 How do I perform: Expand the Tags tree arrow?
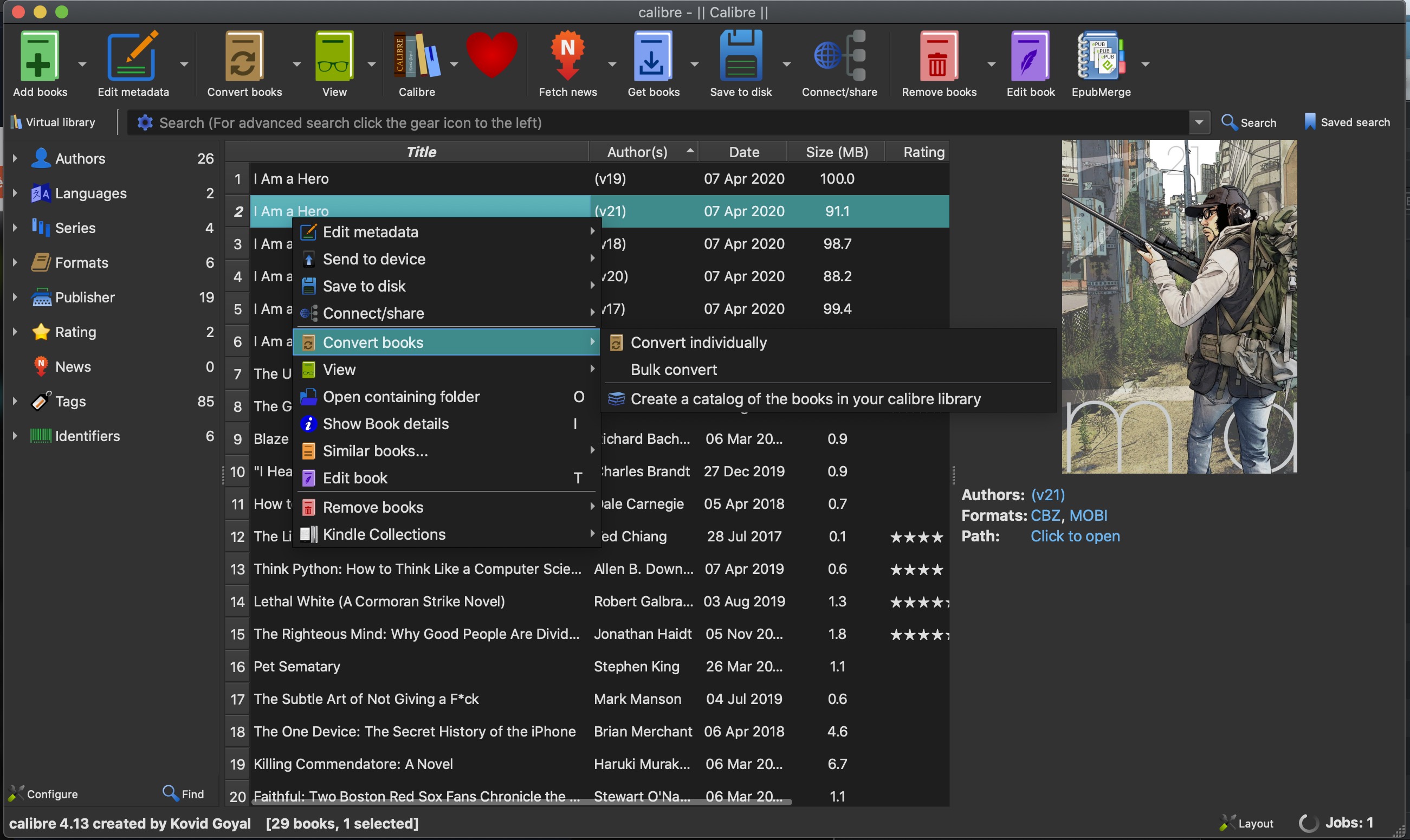click(15, 402)
